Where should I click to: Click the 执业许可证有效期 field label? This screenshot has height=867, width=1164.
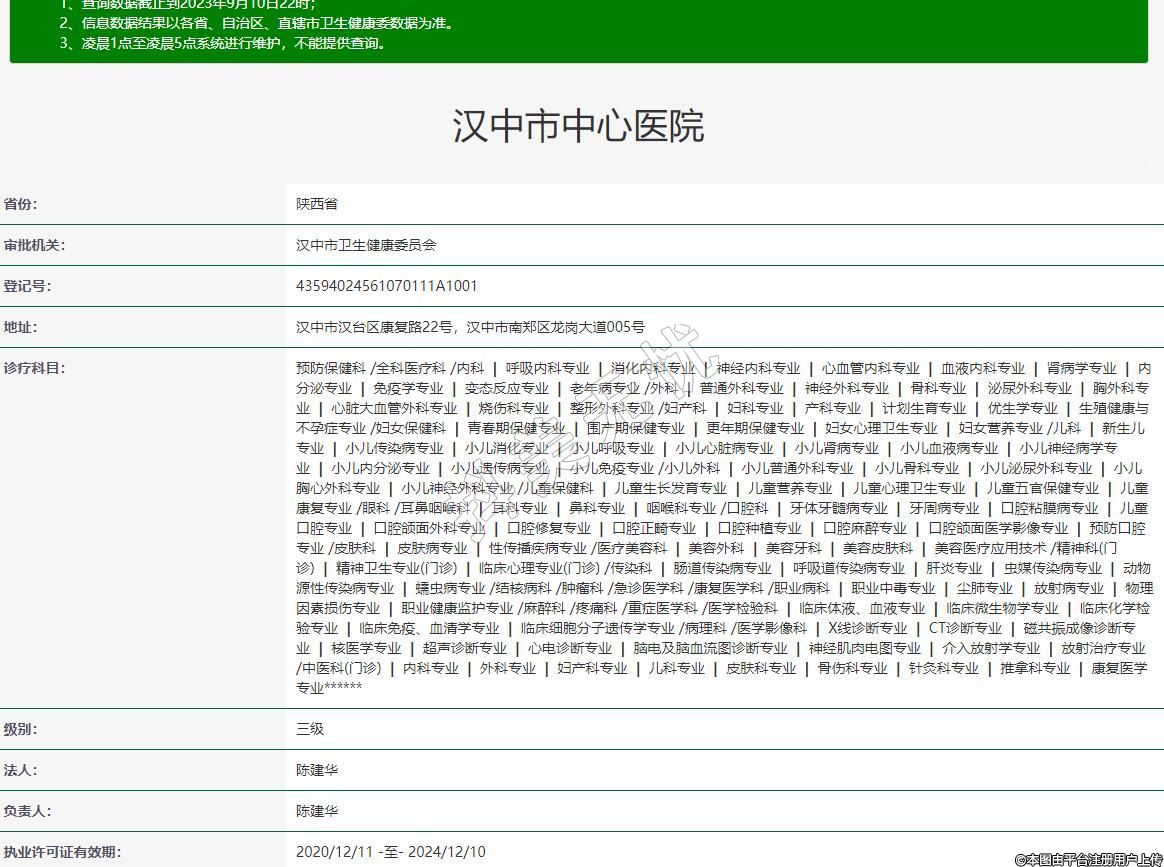(x=62, y=852)
